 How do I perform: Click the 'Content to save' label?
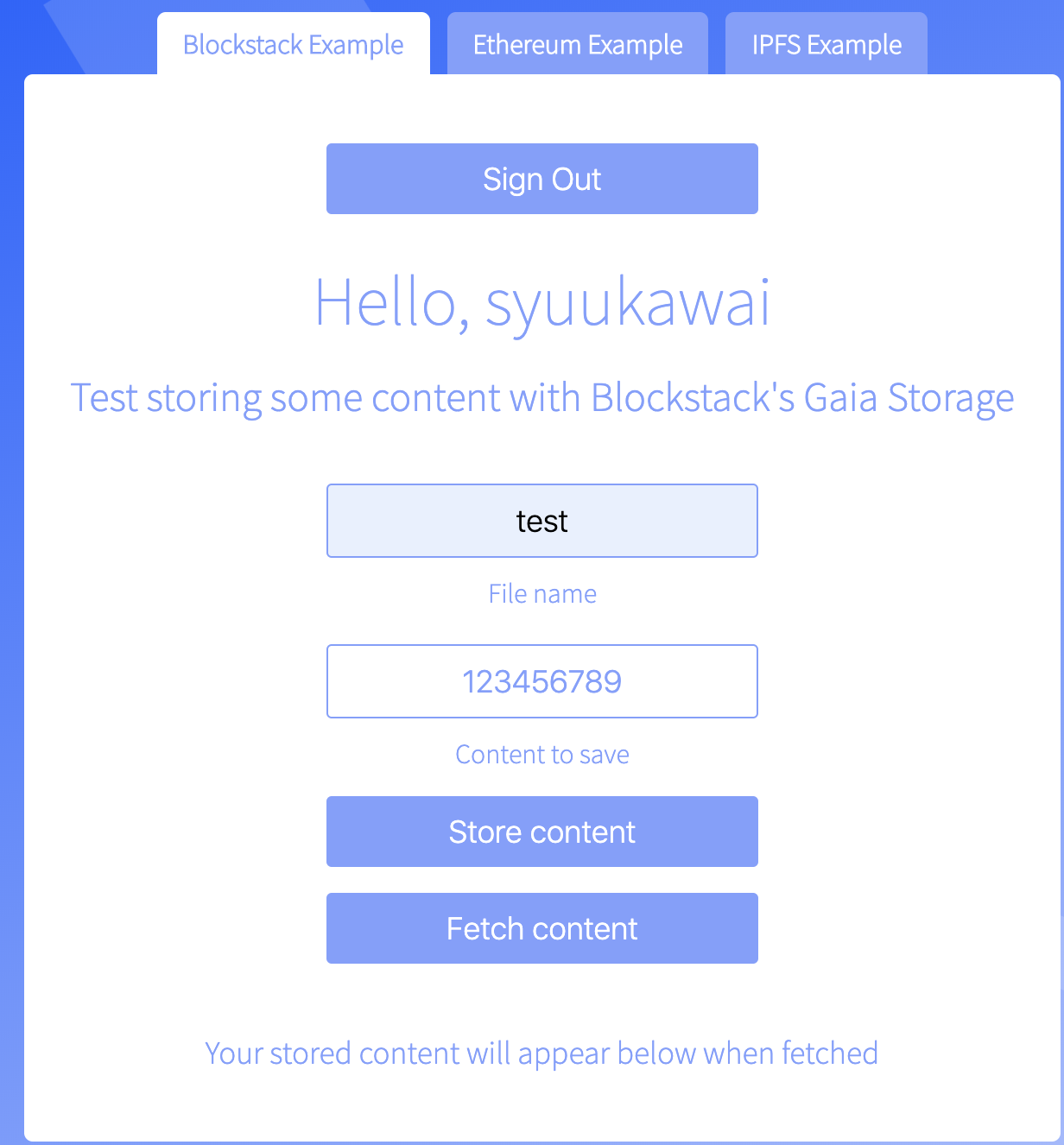(x=541, y=754)
